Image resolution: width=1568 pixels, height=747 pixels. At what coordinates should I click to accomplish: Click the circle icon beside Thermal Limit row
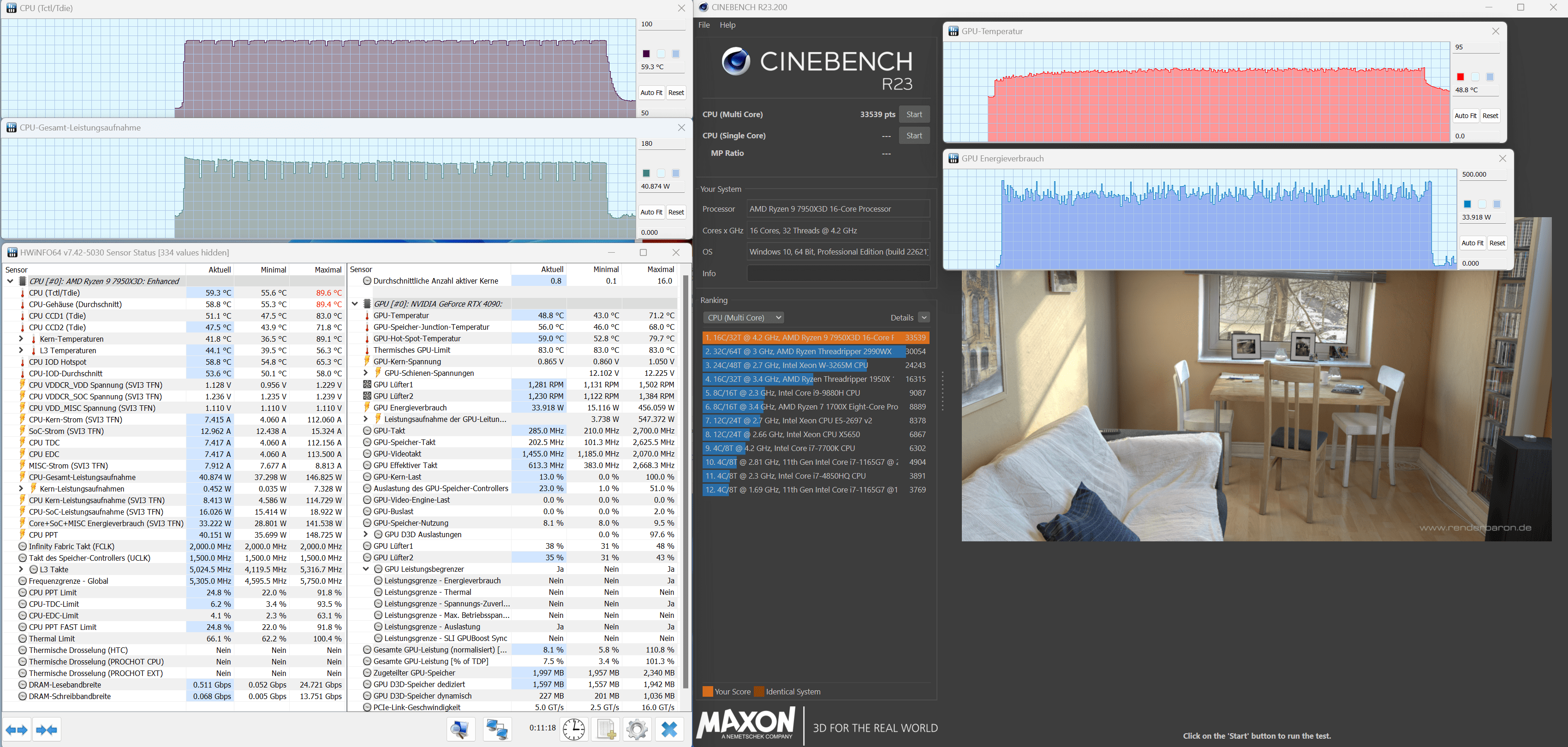[23, 639]
